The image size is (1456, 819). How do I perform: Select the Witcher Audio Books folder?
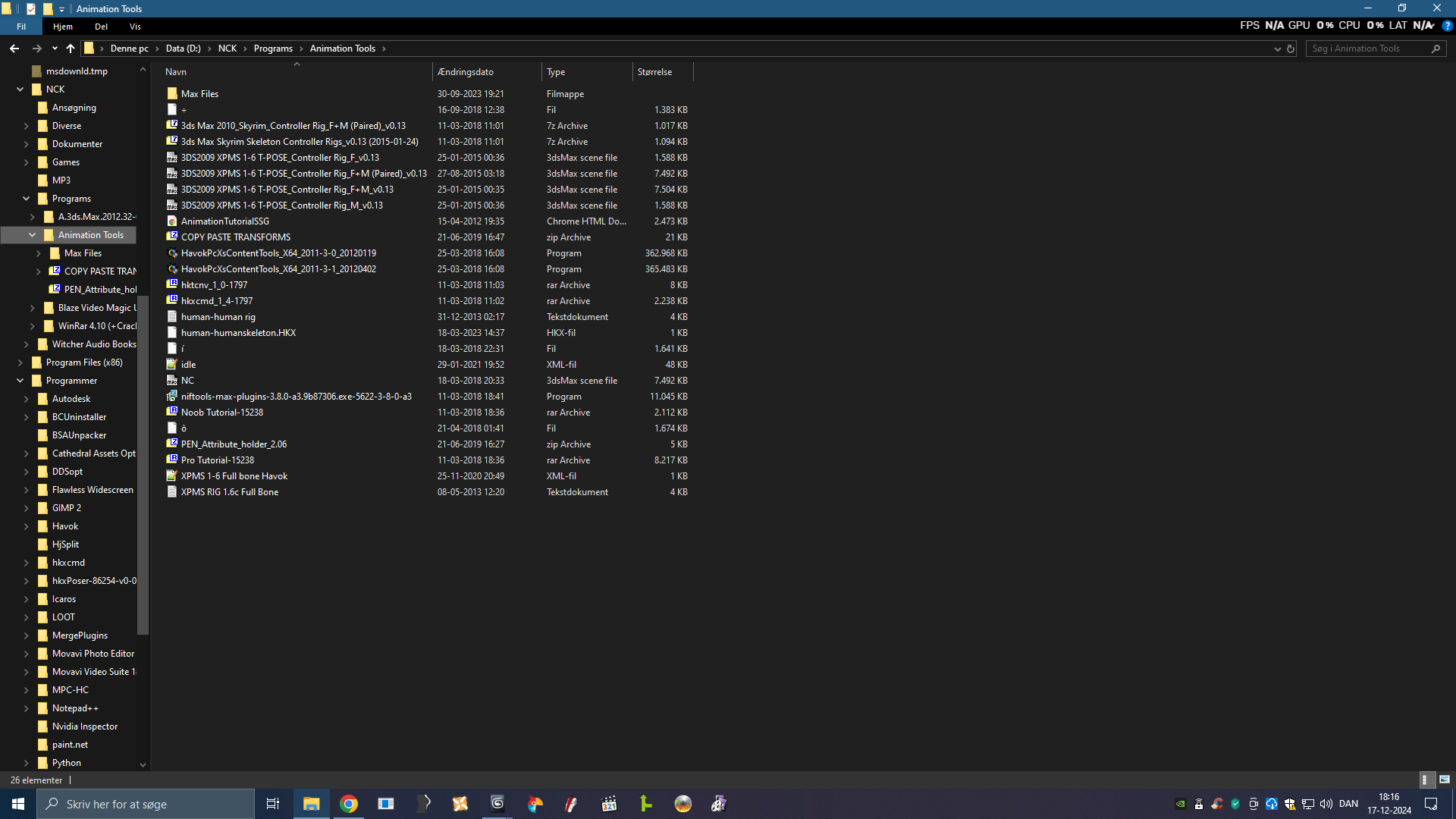click(94, 344)
